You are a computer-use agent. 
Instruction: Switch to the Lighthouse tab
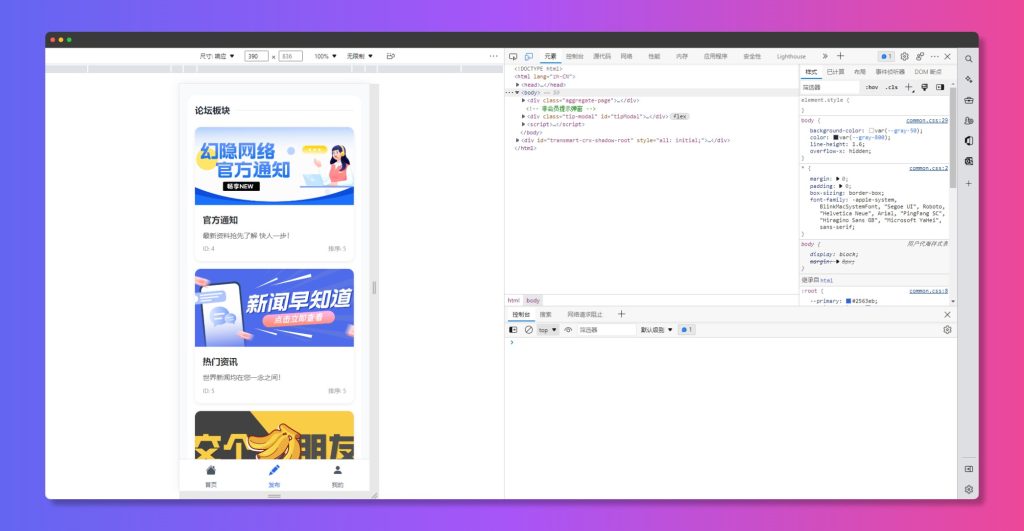791,56
